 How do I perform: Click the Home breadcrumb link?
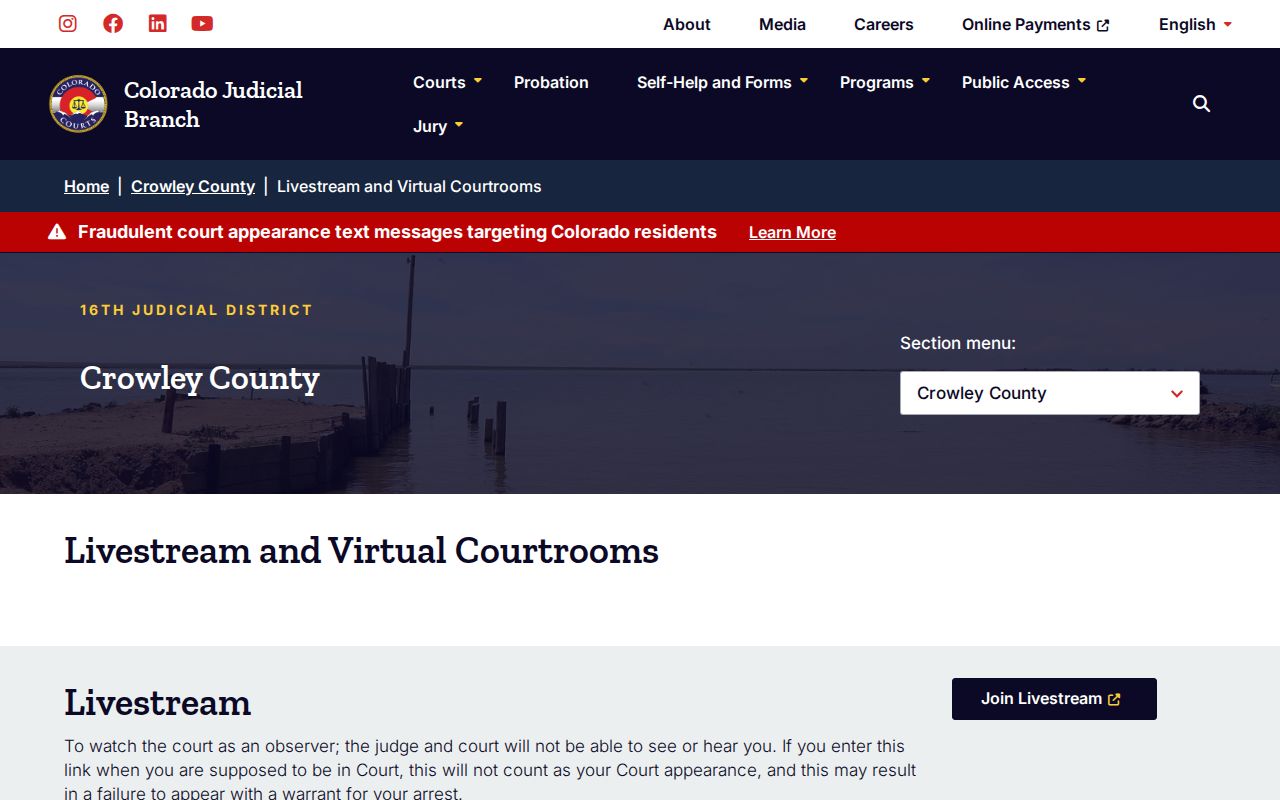pyautogui.click(x=86, y=186)
